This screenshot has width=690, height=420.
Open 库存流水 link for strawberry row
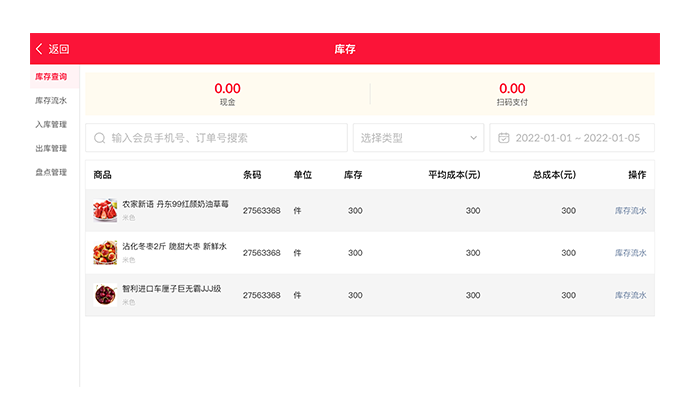(631, 210)
